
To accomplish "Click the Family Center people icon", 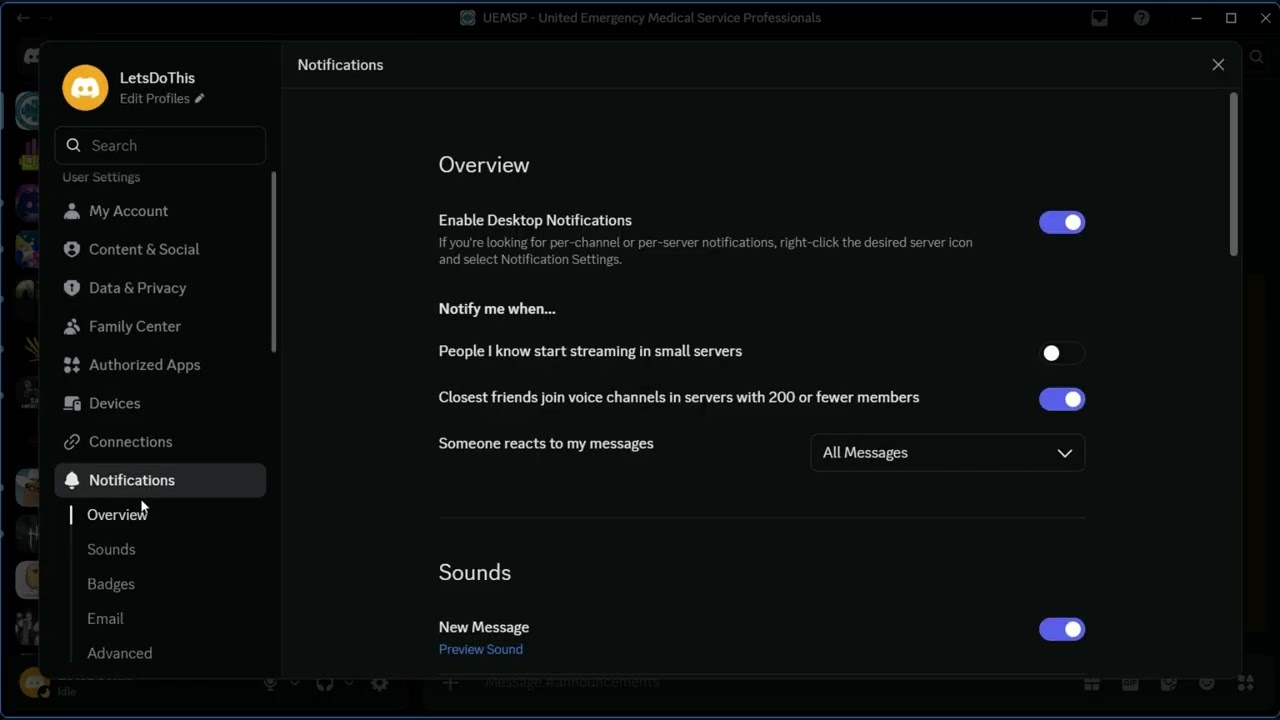I will click(72, 326).
